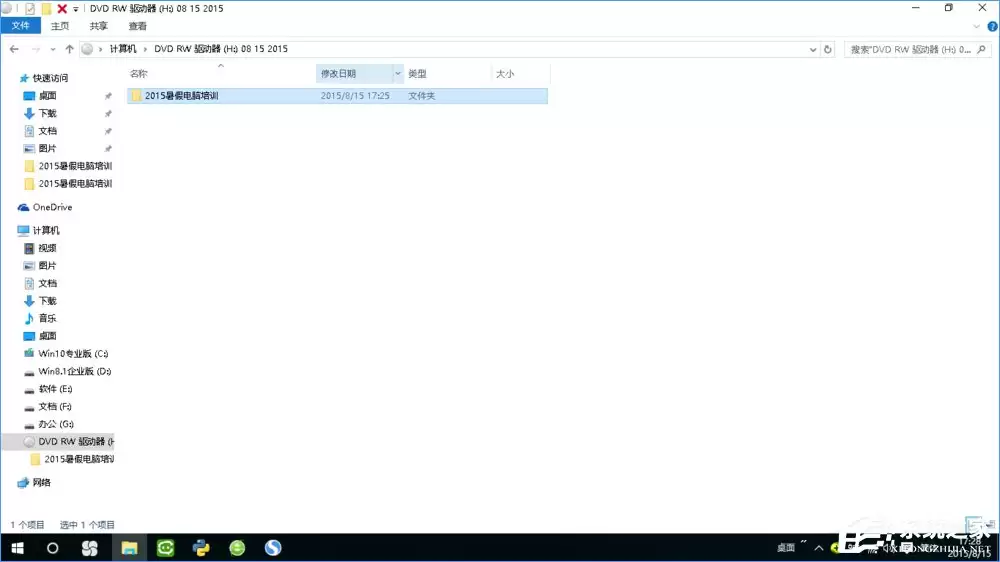
Task: Show hidden system tray icons arrow
Action: [x=819, y=548]
